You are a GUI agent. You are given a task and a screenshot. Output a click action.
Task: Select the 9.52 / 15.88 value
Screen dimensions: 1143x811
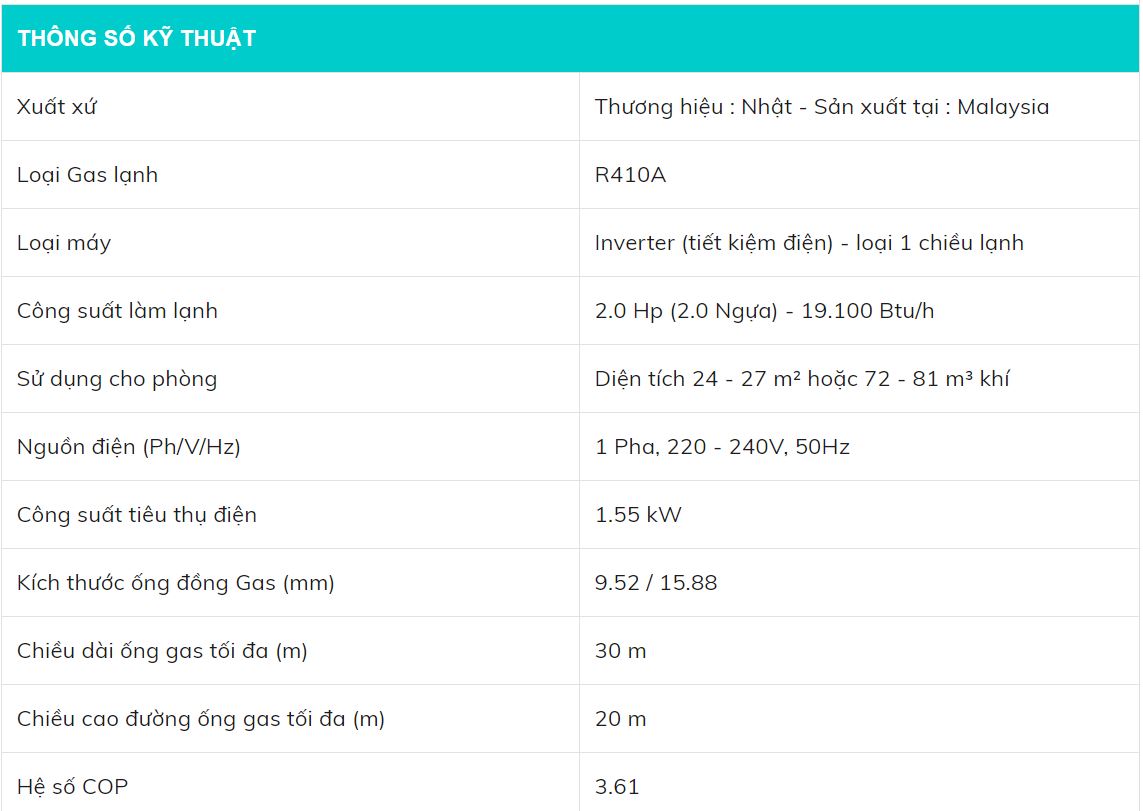656,583
